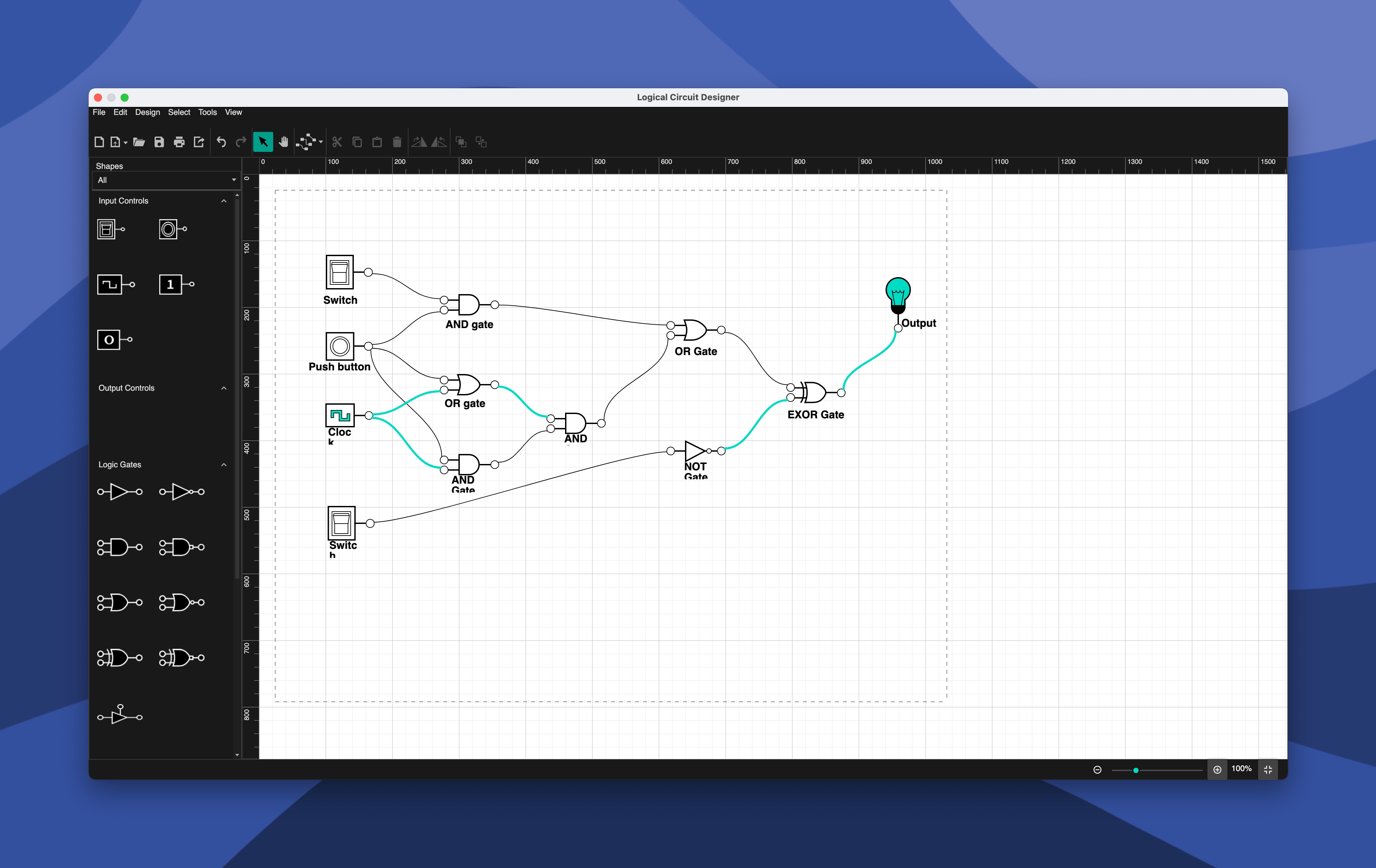Viewport: 1376px width, 868px height.
Task: Select the OR gate shape
Action: coord(119,601)
